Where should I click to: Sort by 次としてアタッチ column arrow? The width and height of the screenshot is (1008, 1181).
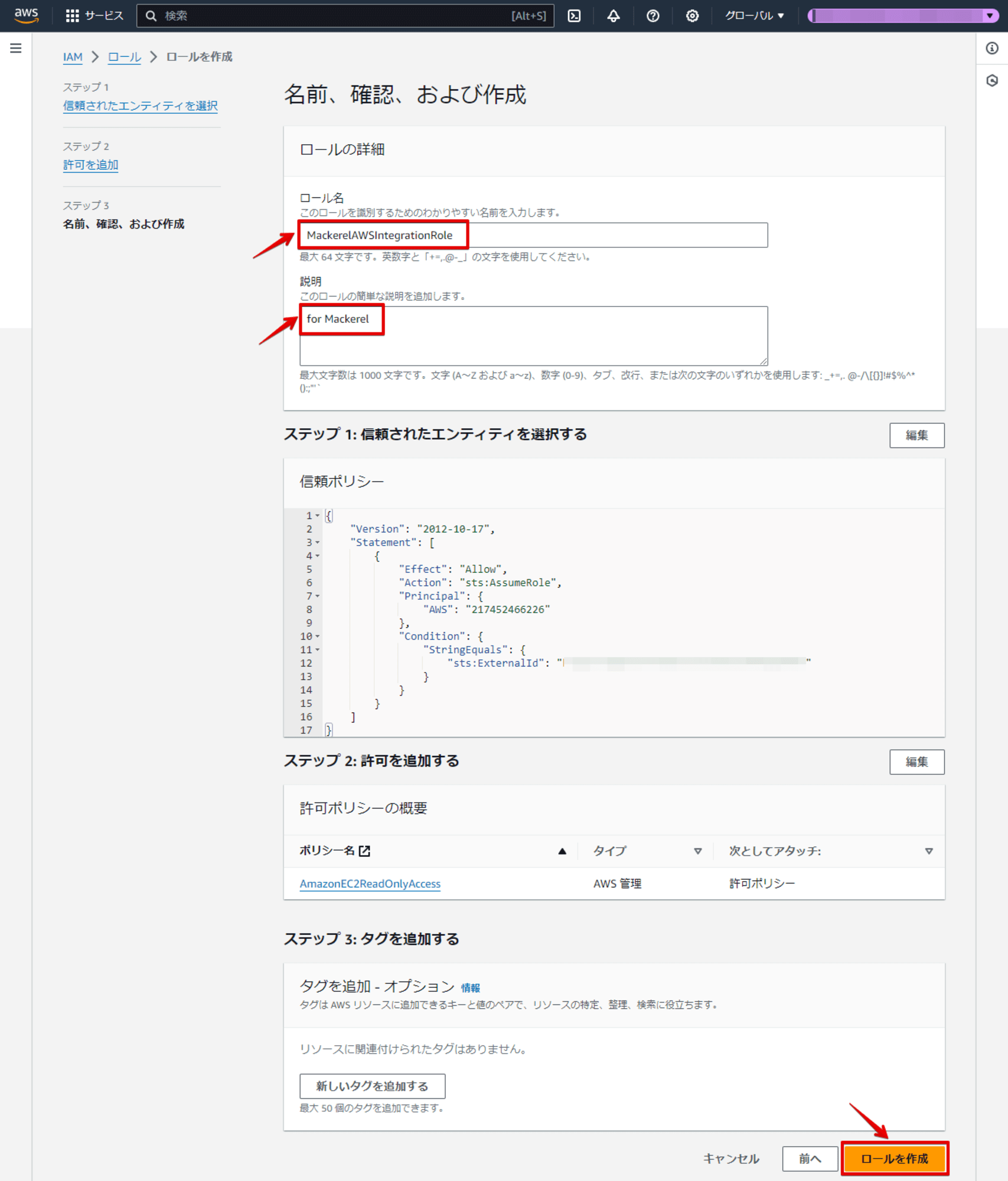pyautogui.click(x=929, y=851)
